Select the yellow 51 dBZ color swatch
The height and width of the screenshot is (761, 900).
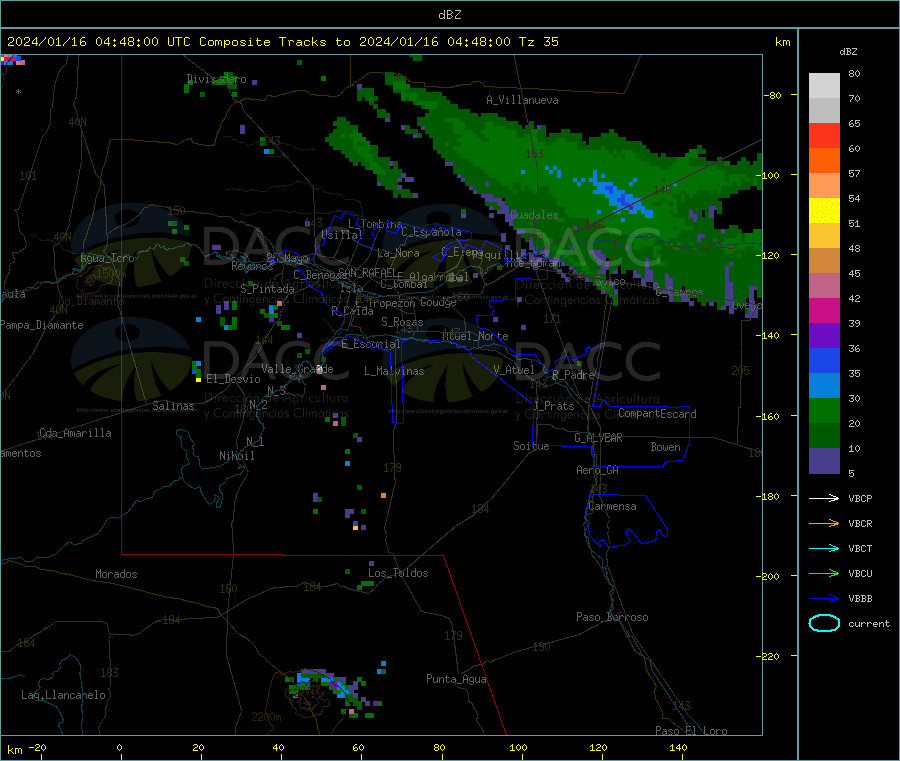824,211
